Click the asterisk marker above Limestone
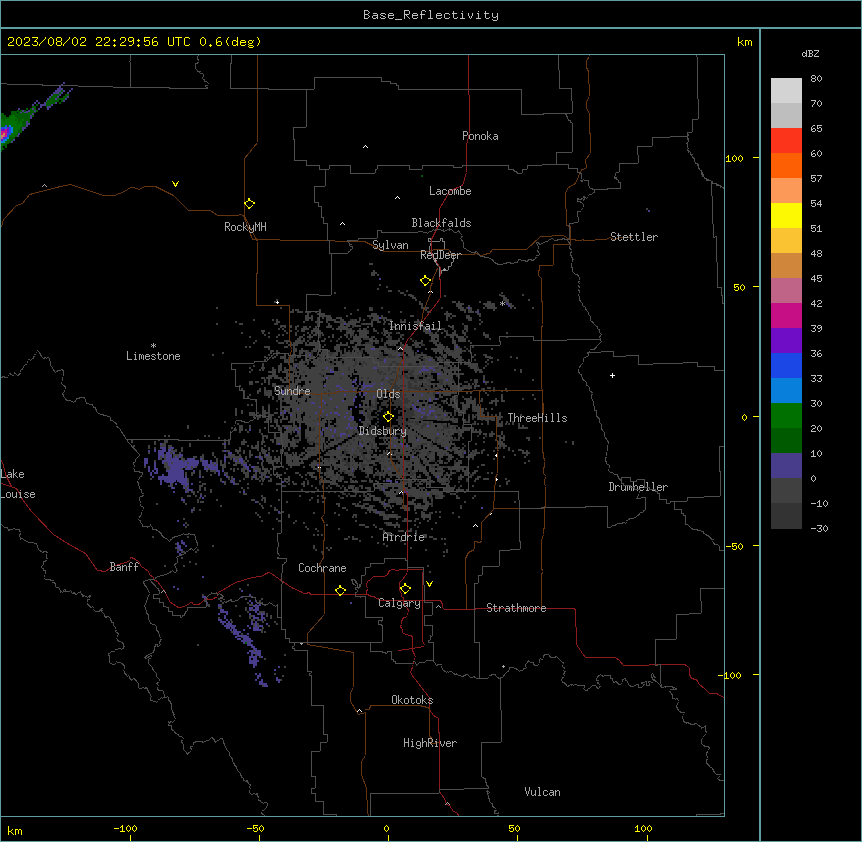 153,346
